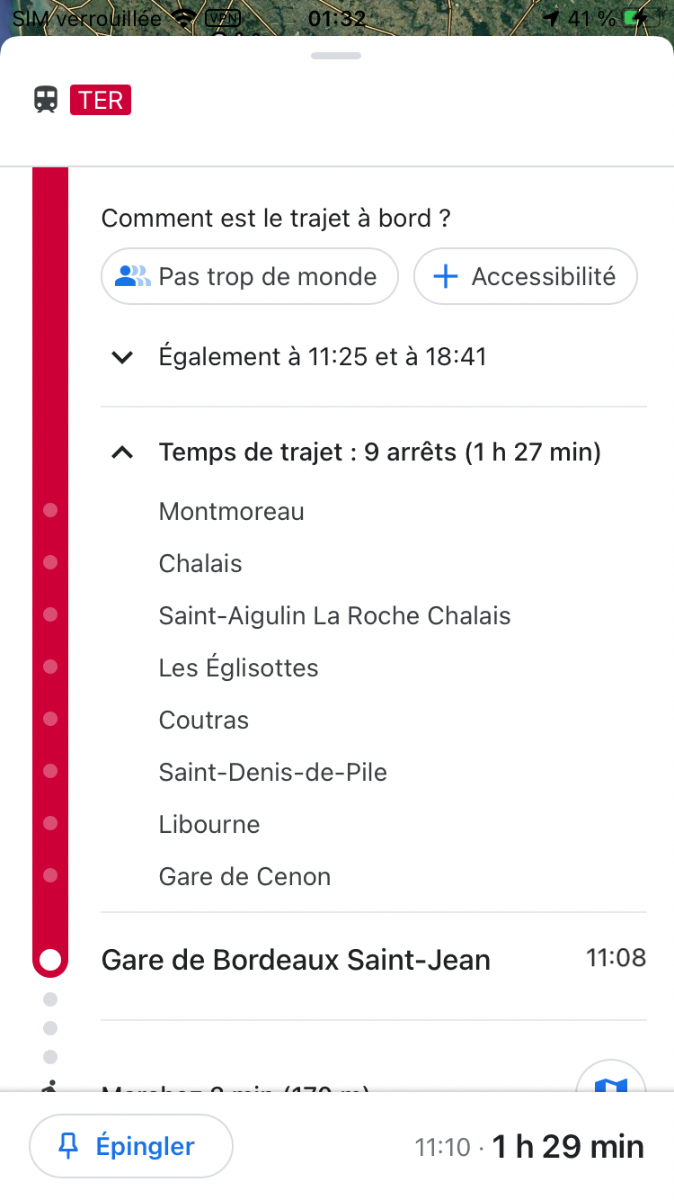The height and width of the screenshot is (1200, 674).
Task: Collapse the Temps de trajet stops list
Action: coord(122,453)
